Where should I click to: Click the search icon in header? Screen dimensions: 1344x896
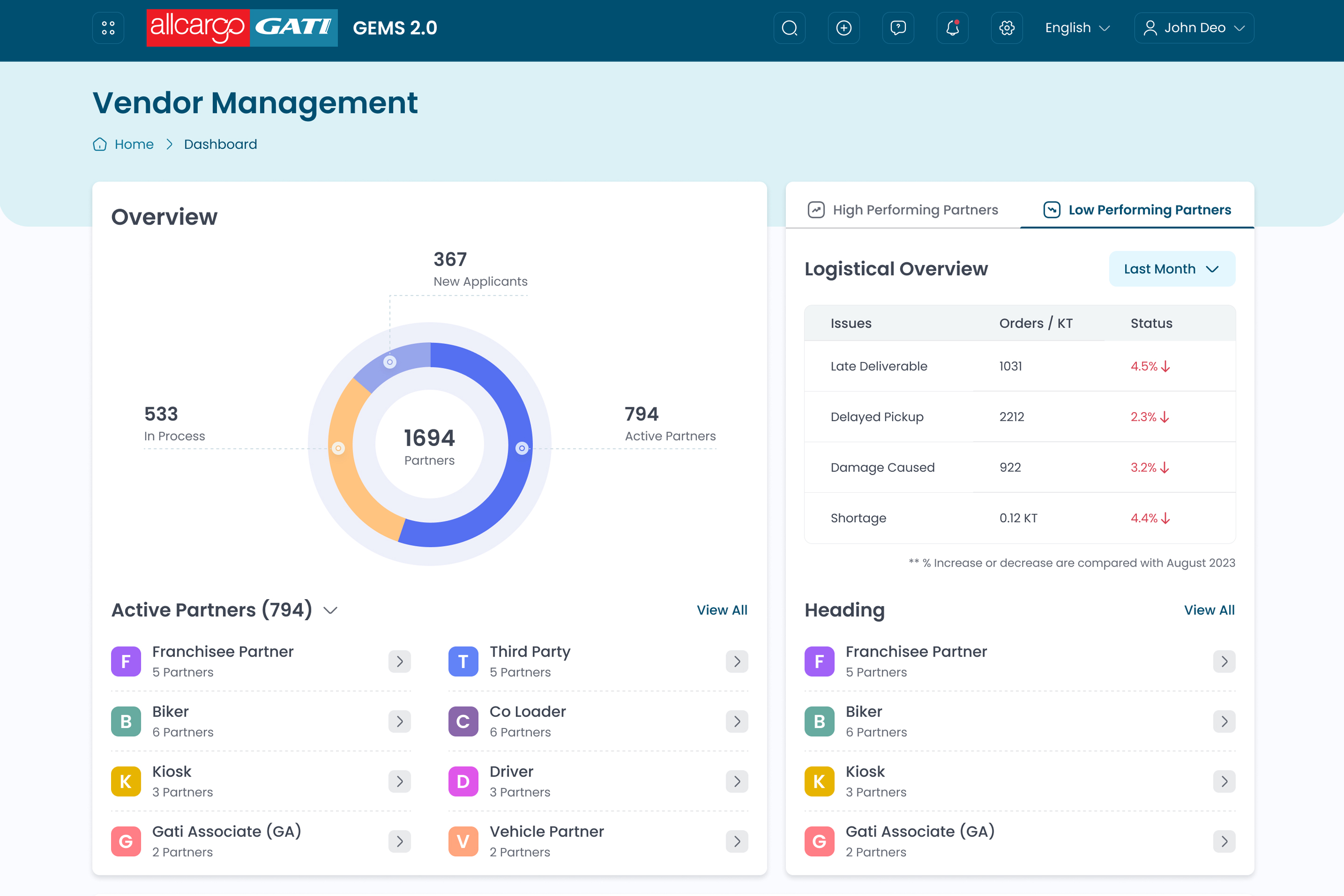(789, 28)
